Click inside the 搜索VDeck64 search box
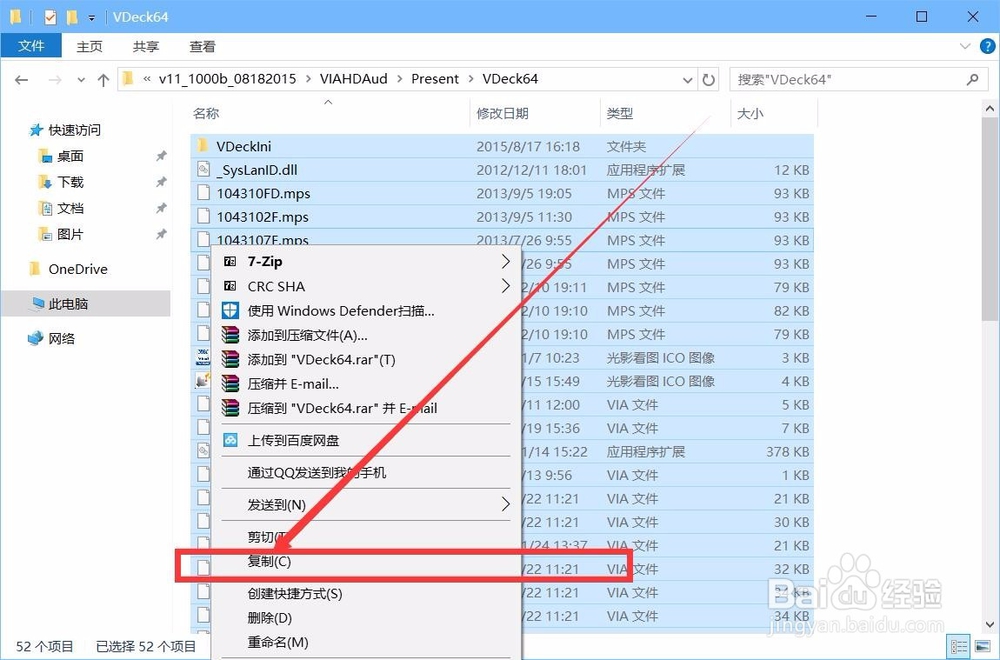 point(860,79)
